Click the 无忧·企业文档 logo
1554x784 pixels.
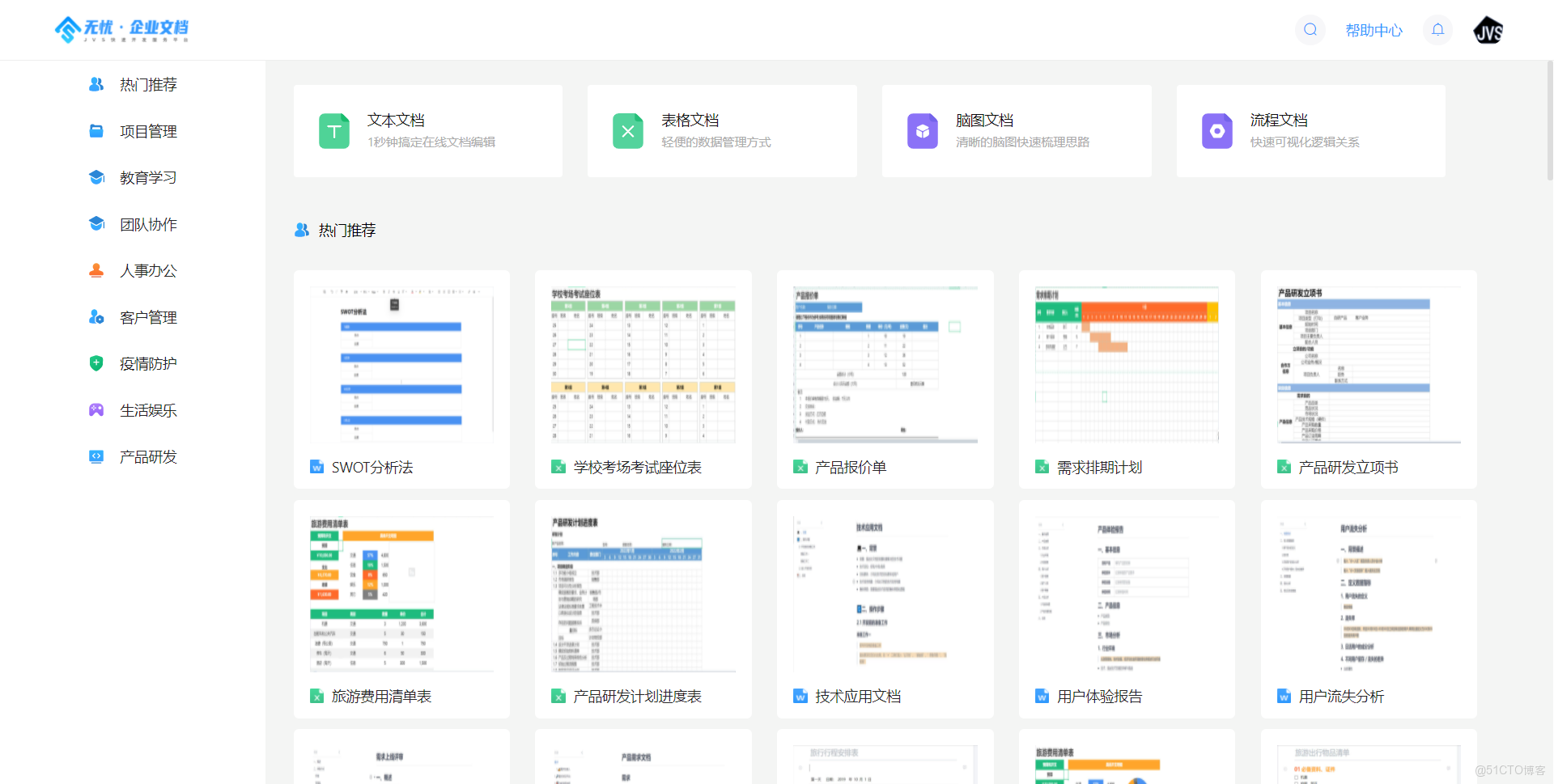(121, 30)
